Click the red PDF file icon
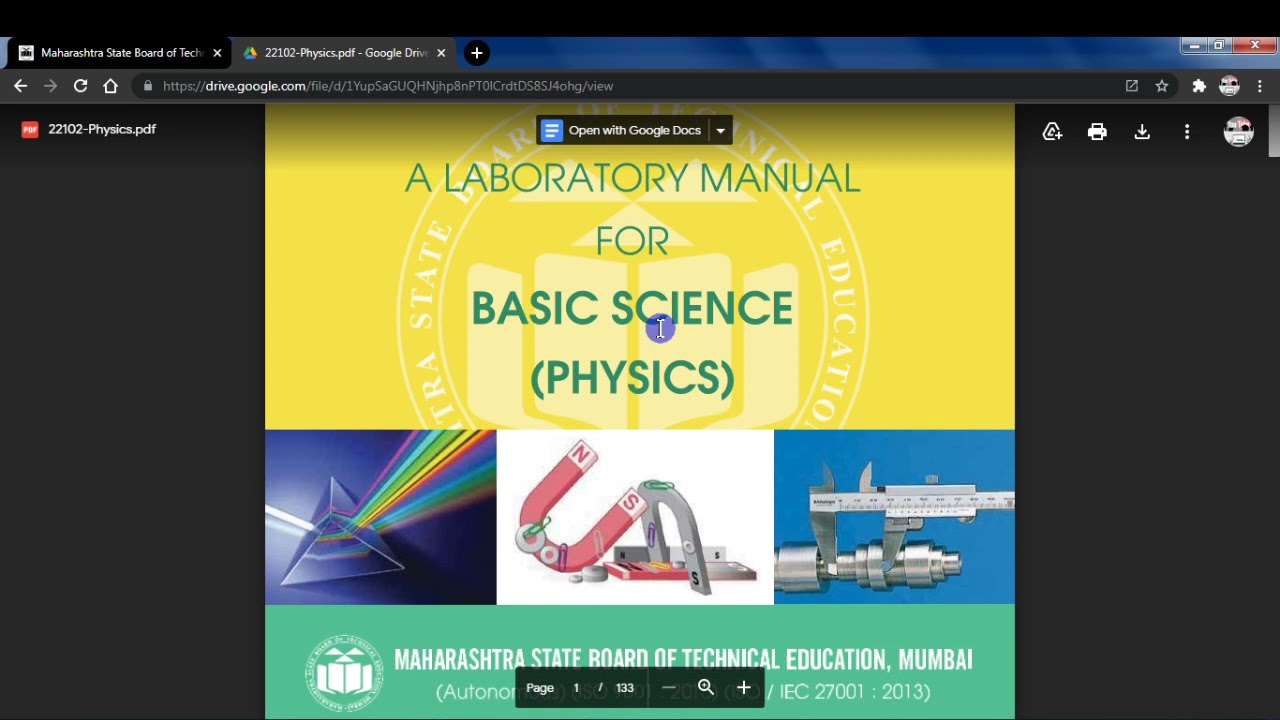This screenshot has height=720, width=1280. [30, 129]
